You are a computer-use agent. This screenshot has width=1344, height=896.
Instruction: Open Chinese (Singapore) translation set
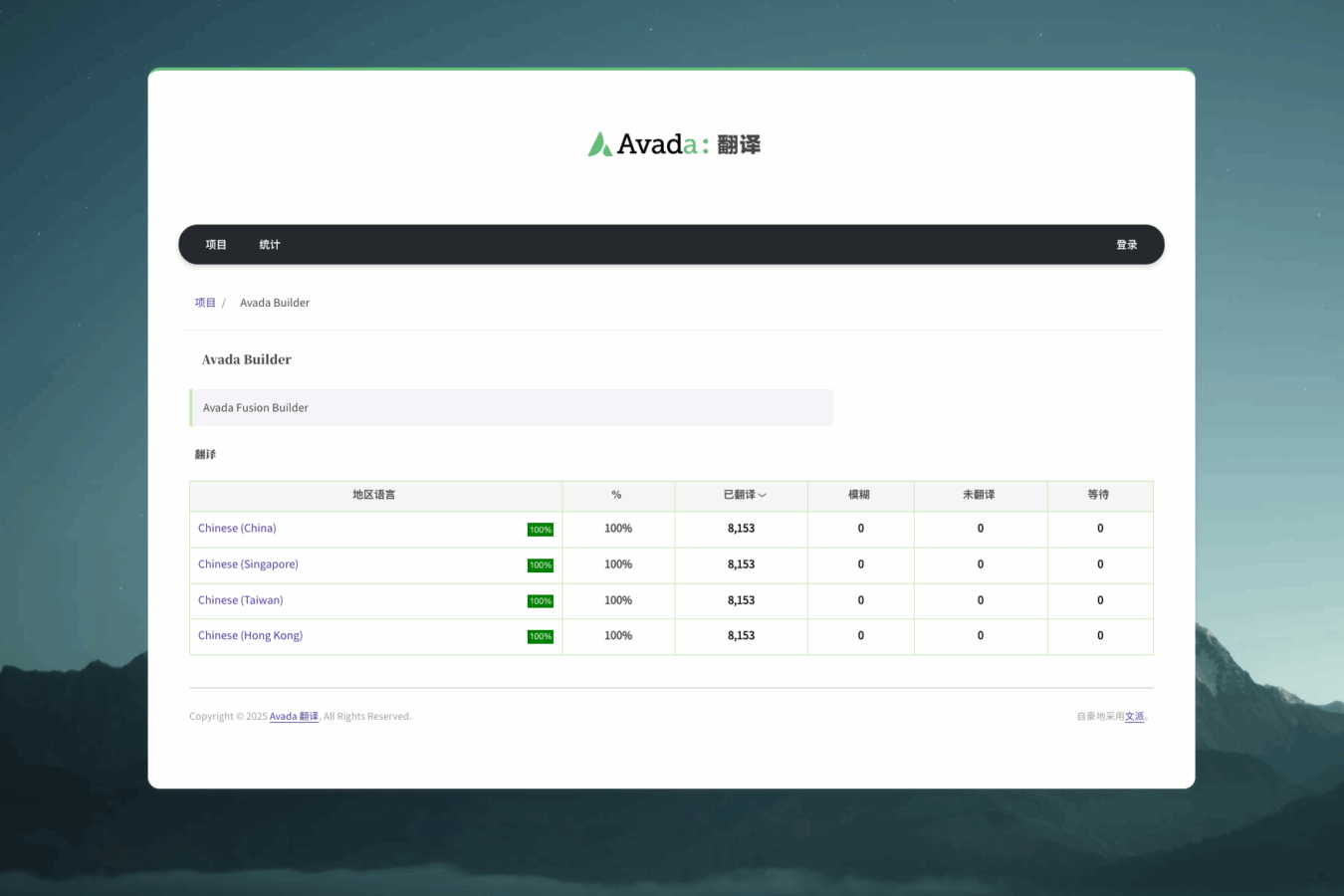(248, 564)
